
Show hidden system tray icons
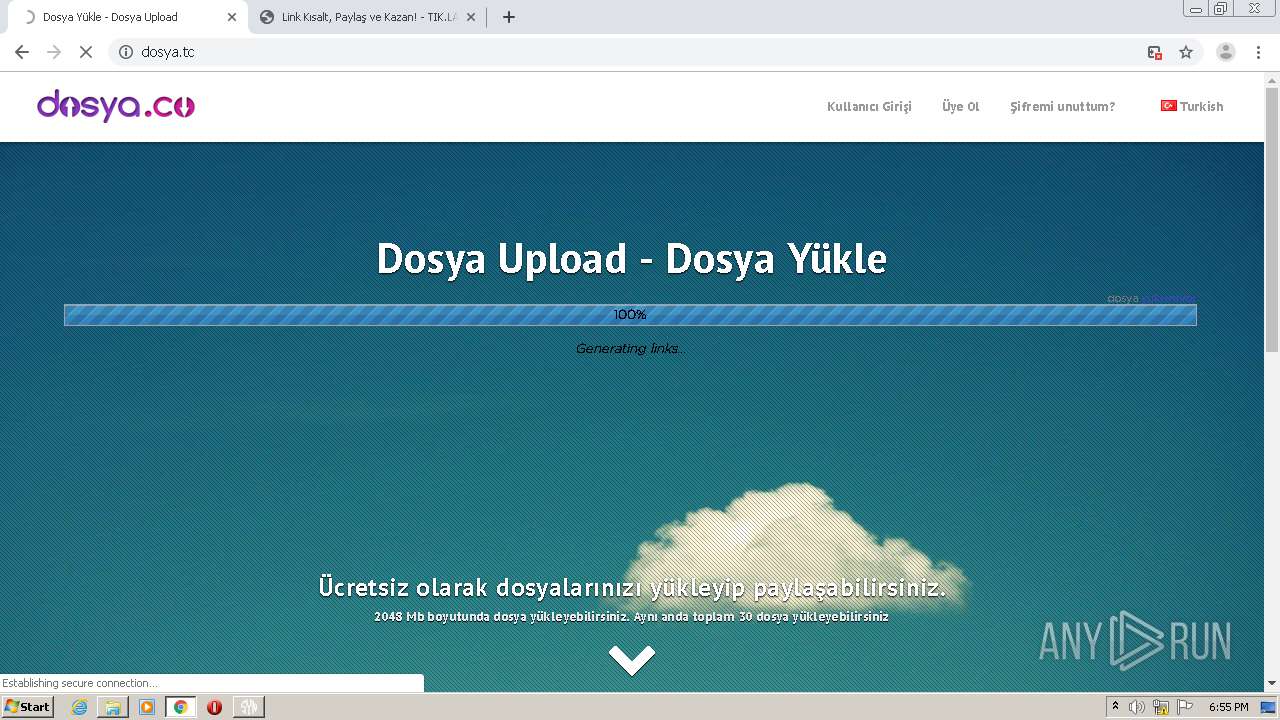(x=1116, y=707)
